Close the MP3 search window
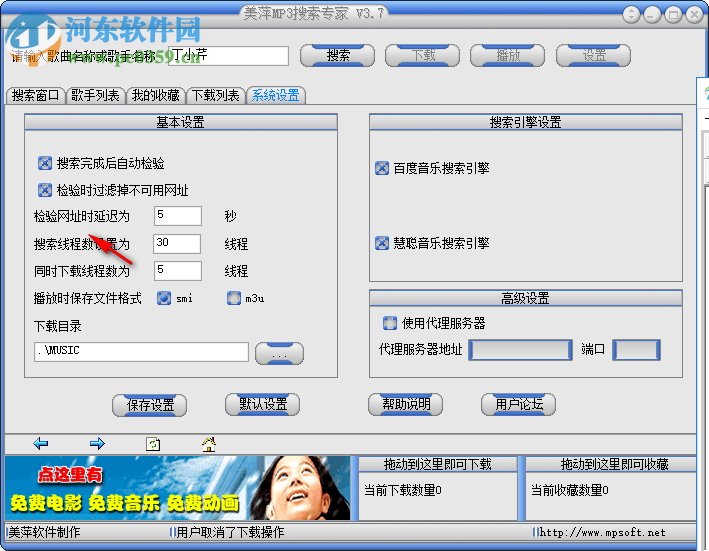The image size is (709, 551). pyautogui.click(x=694, y=15)
